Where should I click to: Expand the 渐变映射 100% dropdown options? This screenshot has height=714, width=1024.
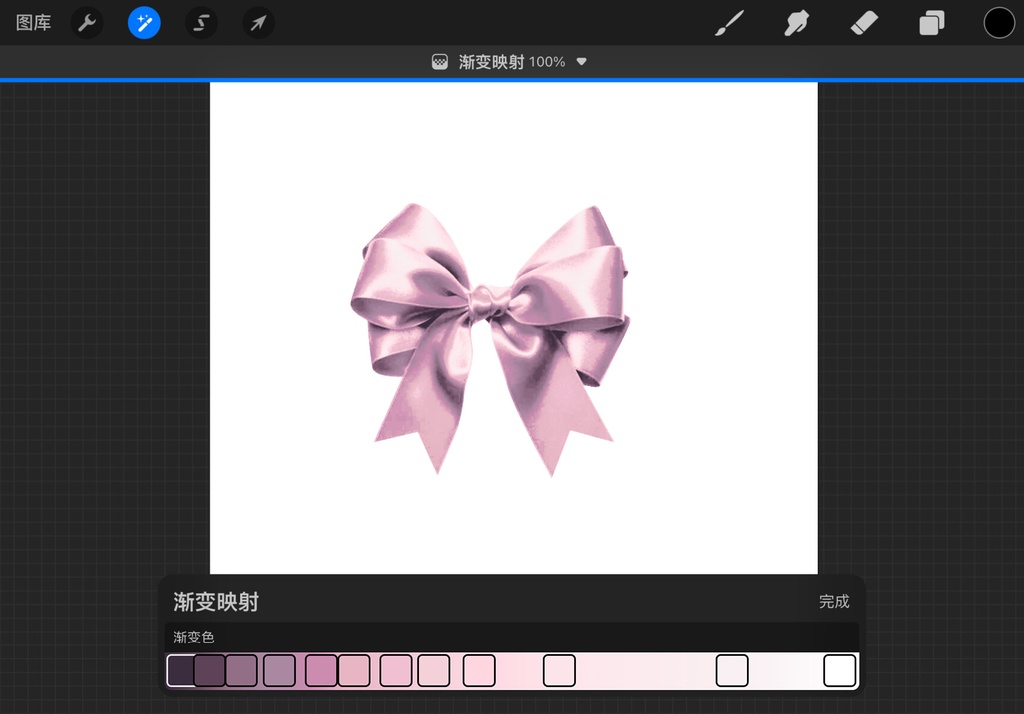point(581,61)
